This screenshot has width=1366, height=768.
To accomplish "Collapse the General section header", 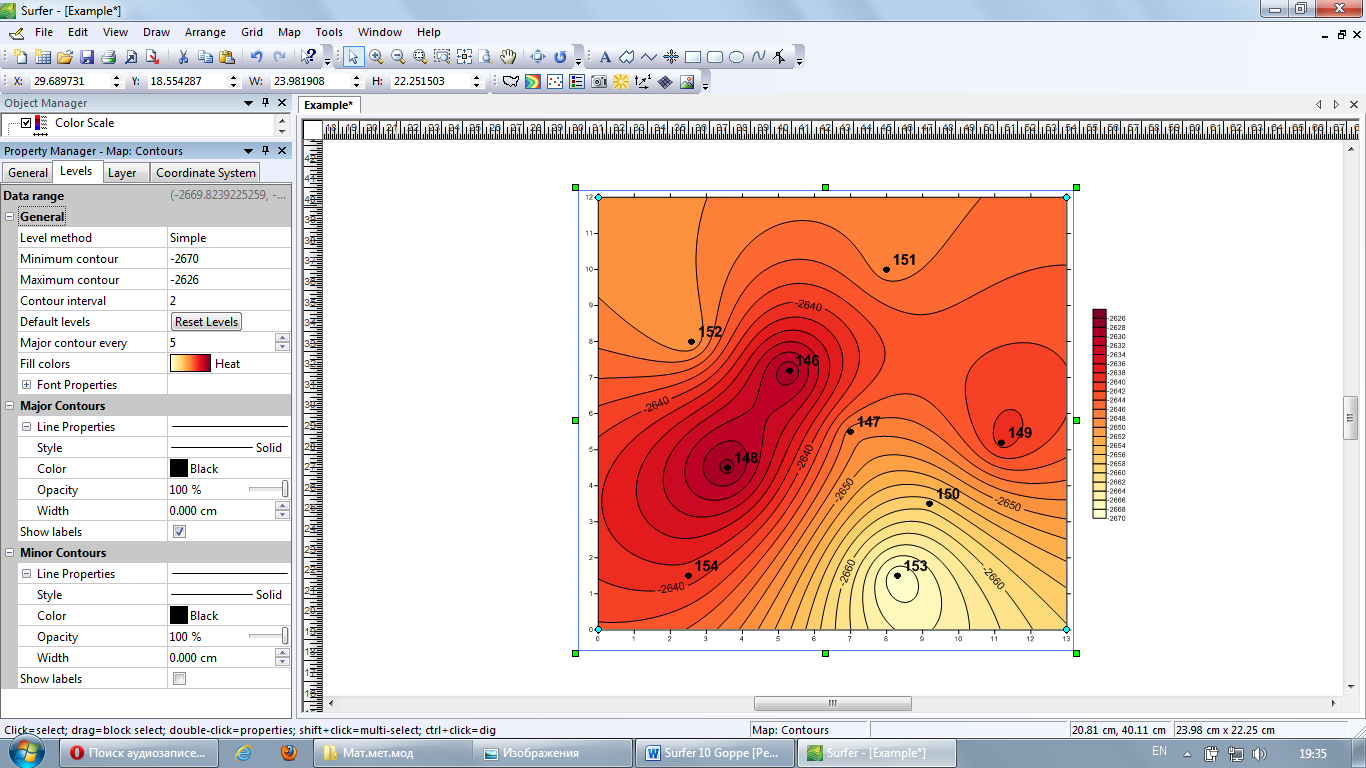I will pos(10,217).
